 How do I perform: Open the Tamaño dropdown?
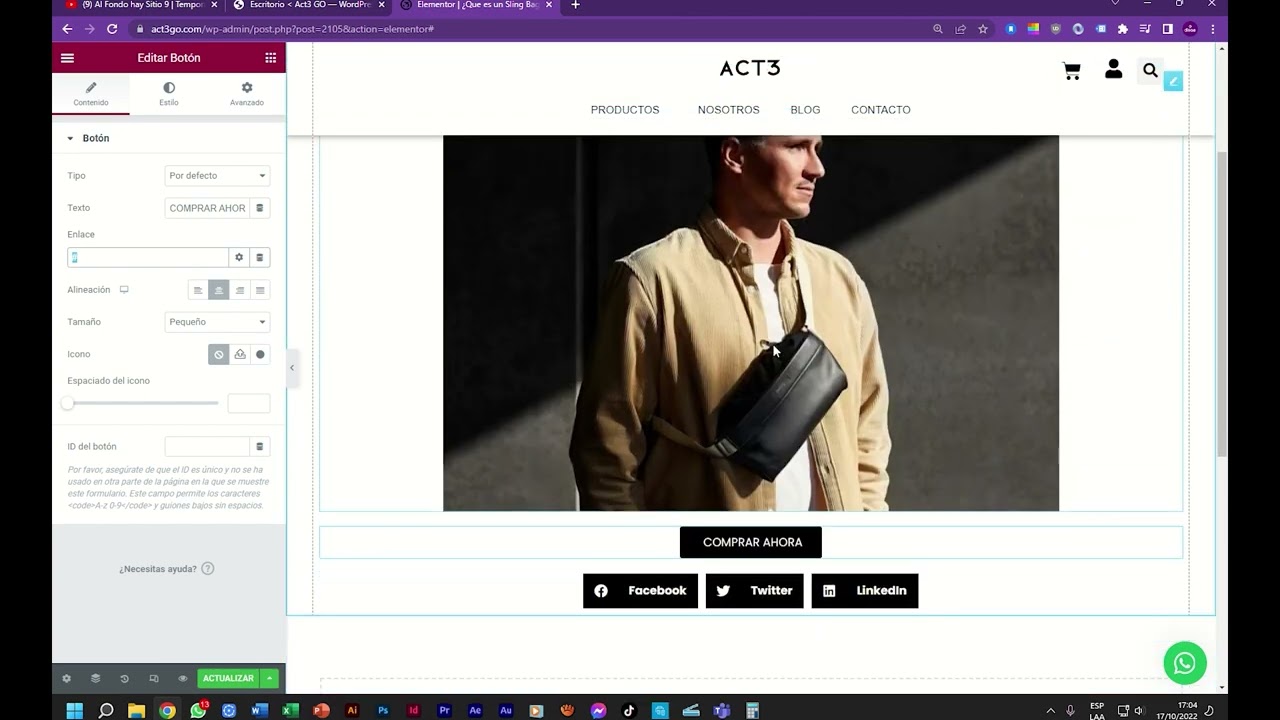[x=217, y=322]
